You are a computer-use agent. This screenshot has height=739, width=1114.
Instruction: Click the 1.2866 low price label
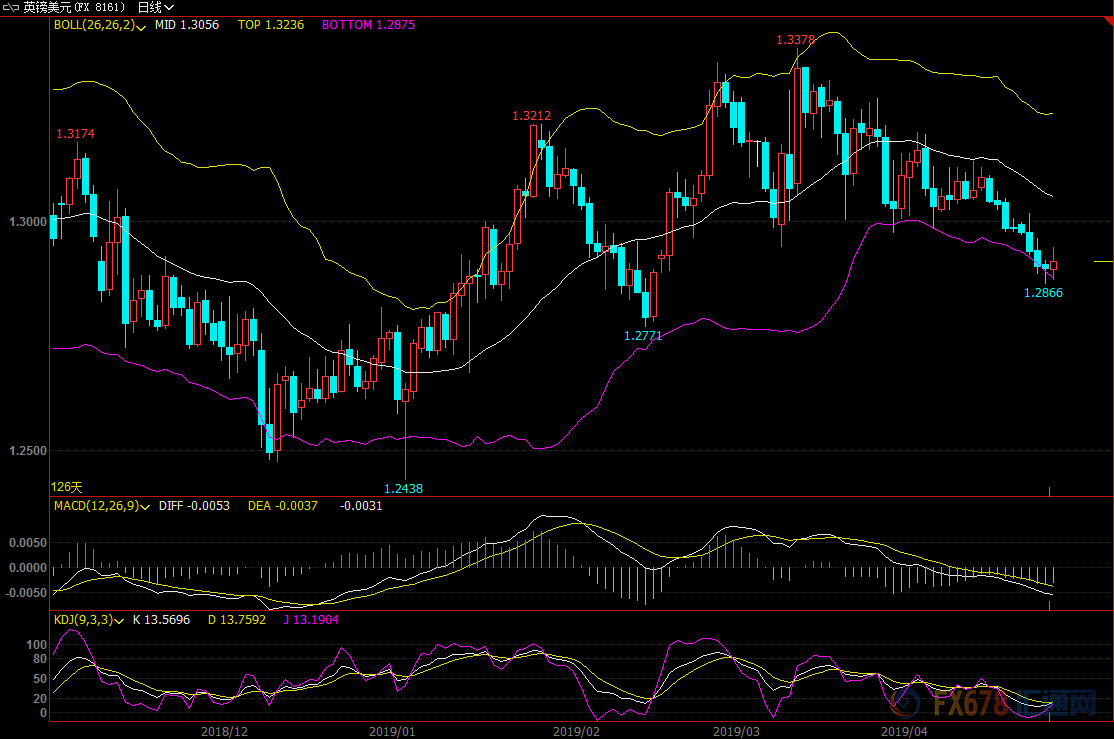click(x=1043, y=293)
